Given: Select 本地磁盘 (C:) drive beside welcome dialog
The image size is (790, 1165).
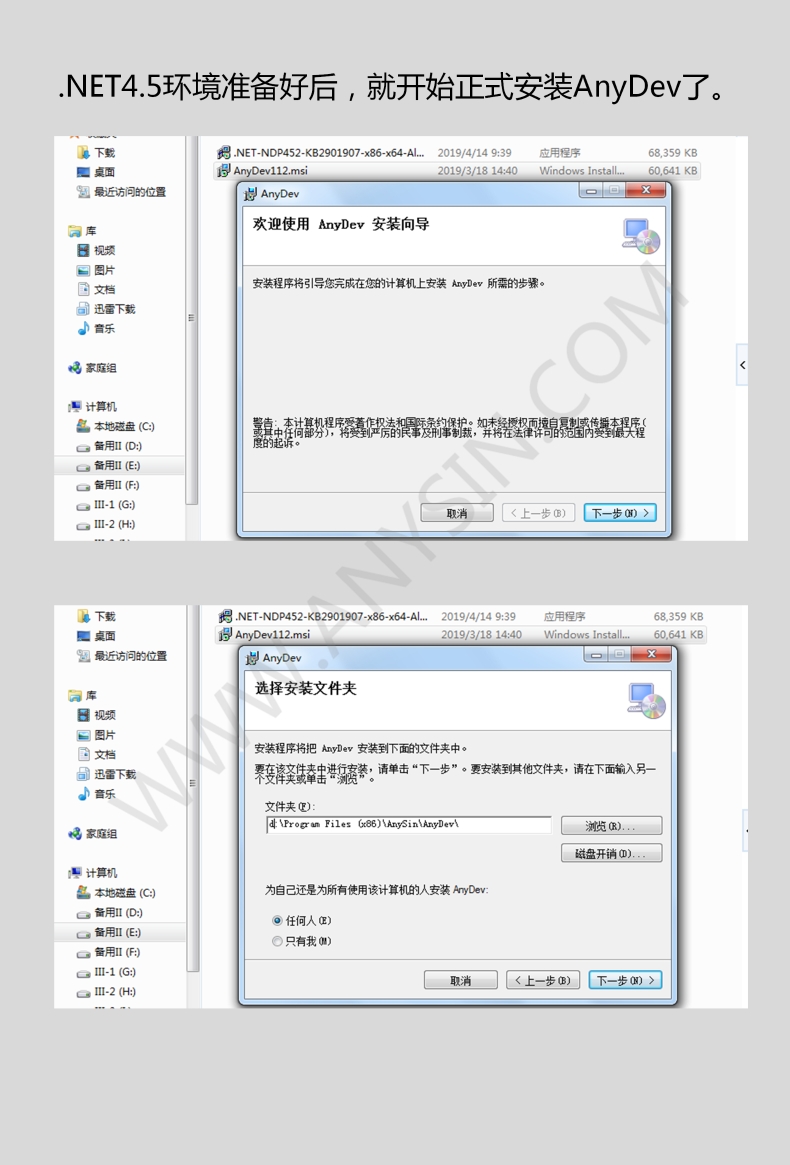Looking at the screenshot, I should point(84,426).
